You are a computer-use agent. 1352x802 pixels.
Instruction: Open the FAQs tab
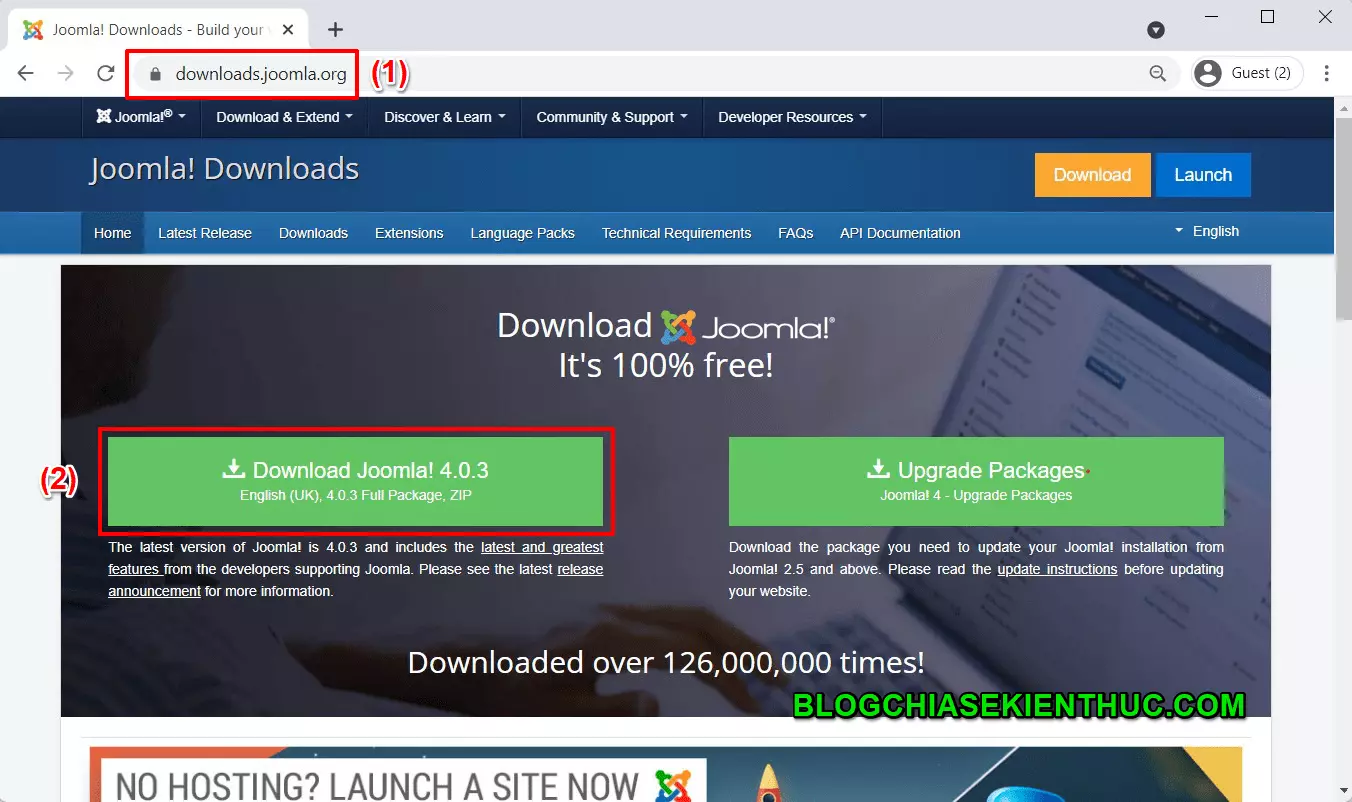click(796, 233)
